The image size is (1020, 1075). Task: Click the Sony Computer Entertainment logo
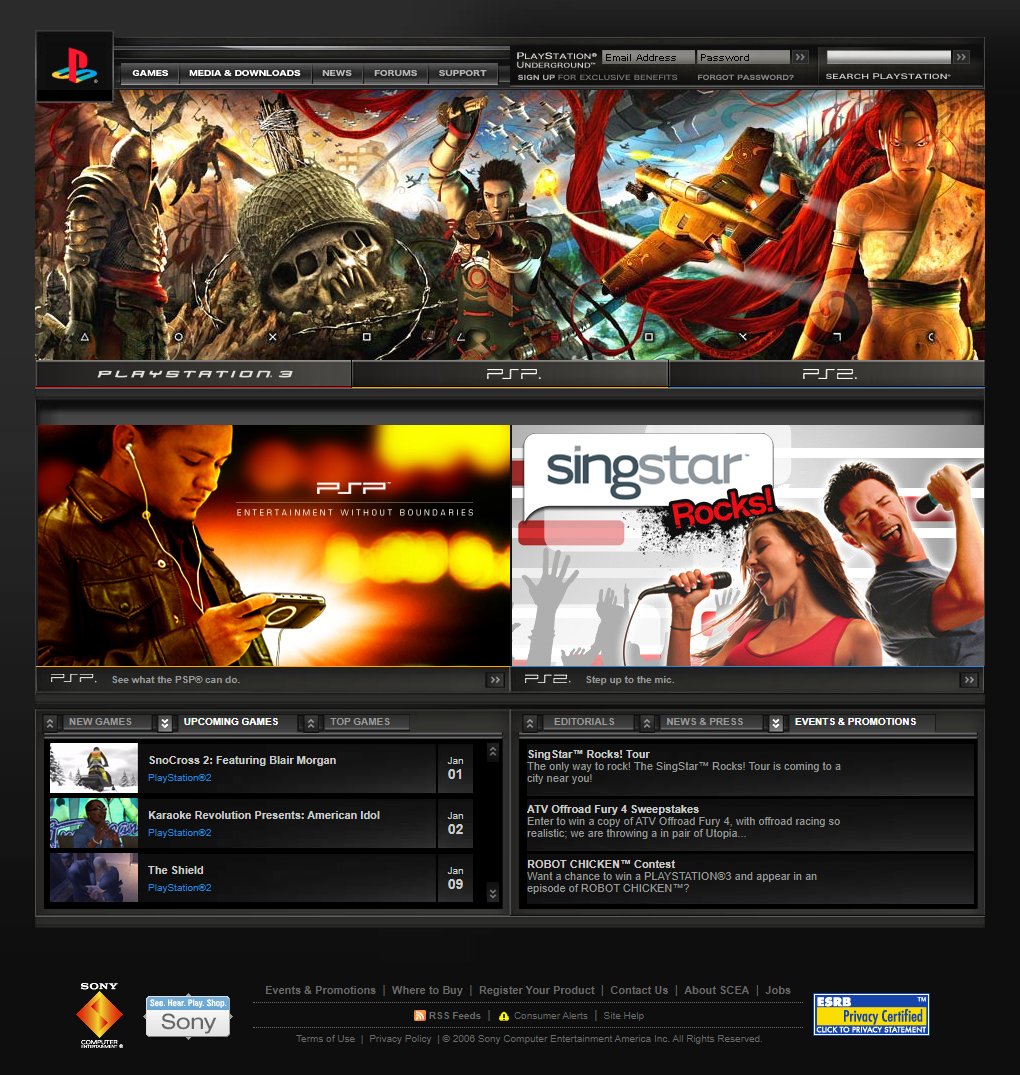tap(99, 1015)
